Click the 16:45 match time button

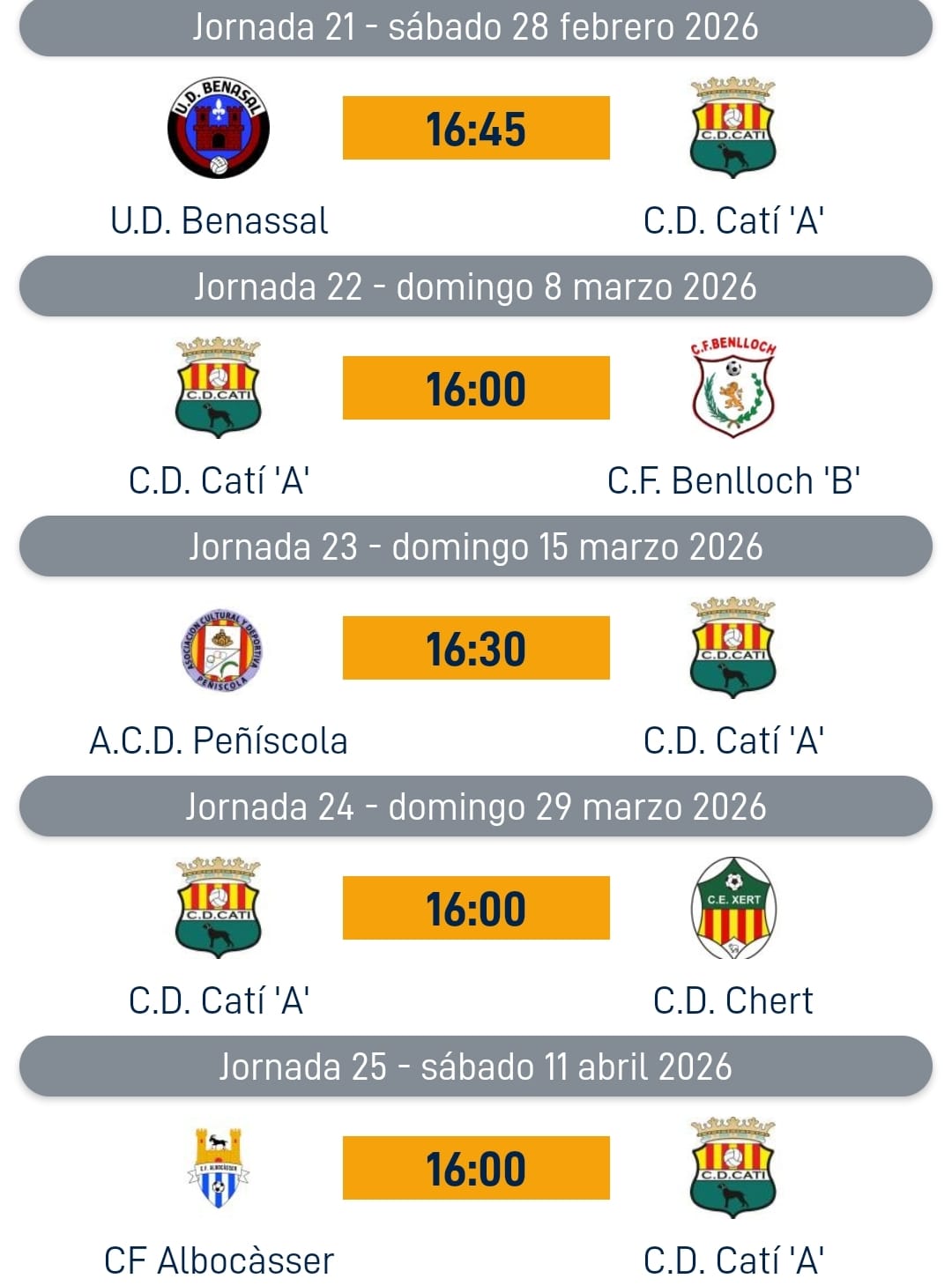(476, 128)
